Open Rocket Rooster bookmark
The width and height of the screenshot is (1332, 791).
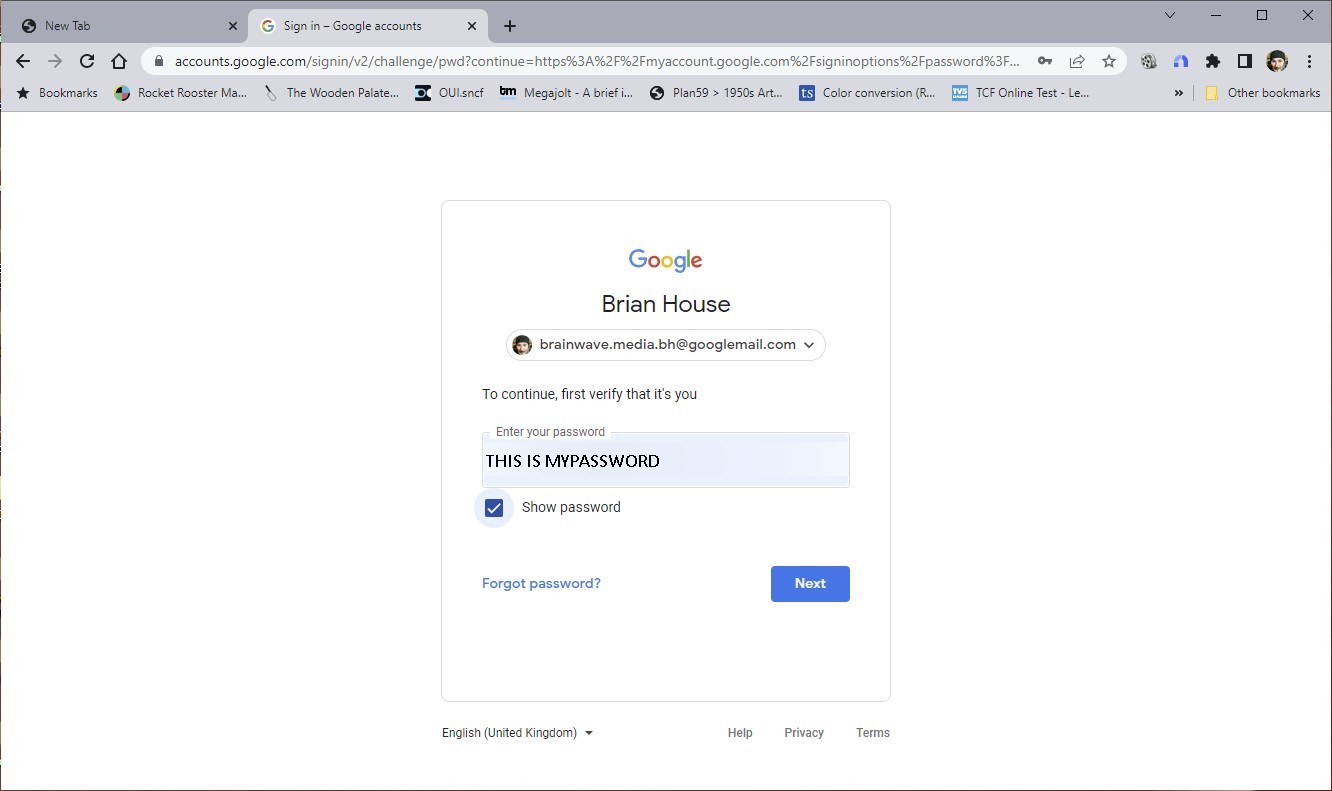[x=180, y=93]
